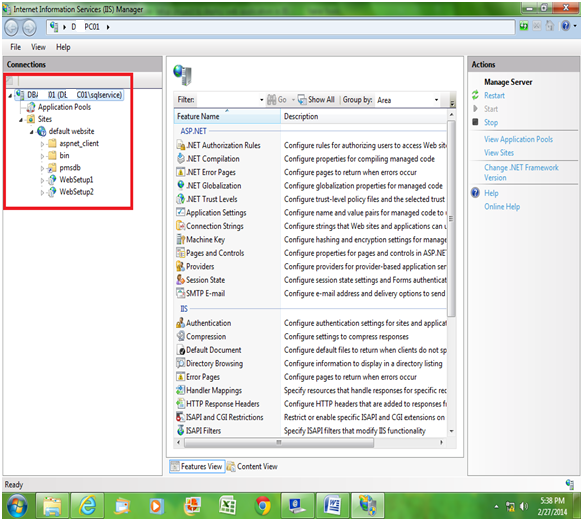Click the Forward navigation arrow

click(29, 28)
